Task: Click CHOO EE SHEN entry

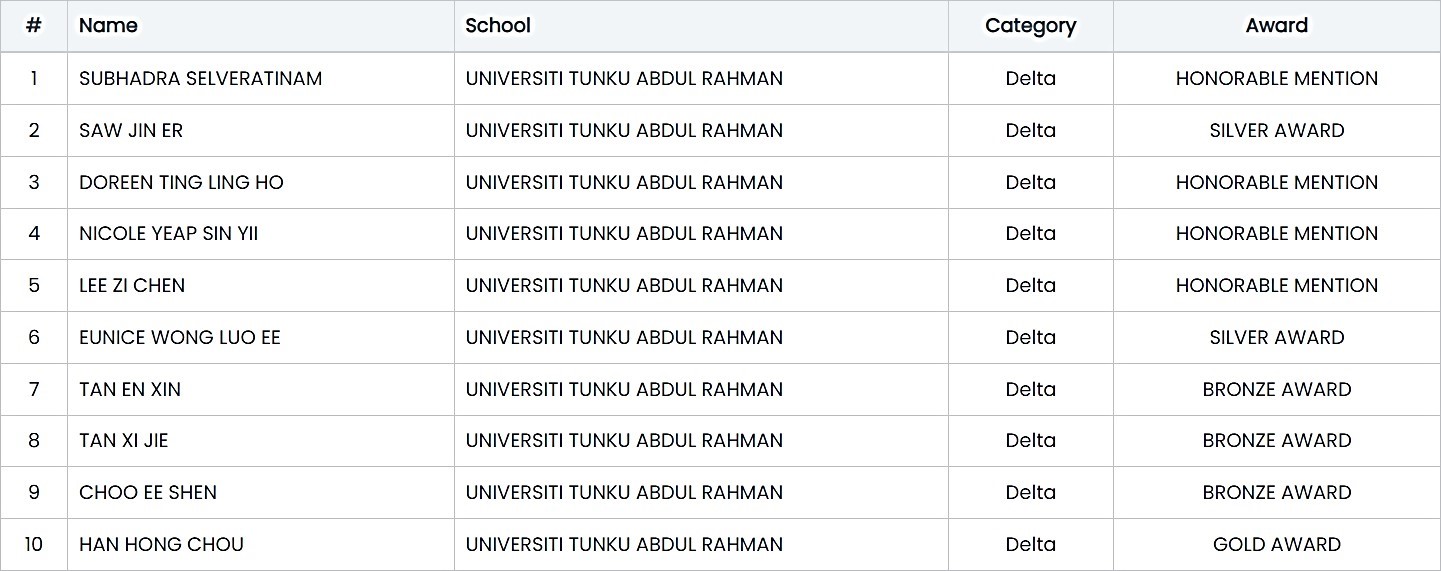Action: pyautogui.click(x=148, y=492)
